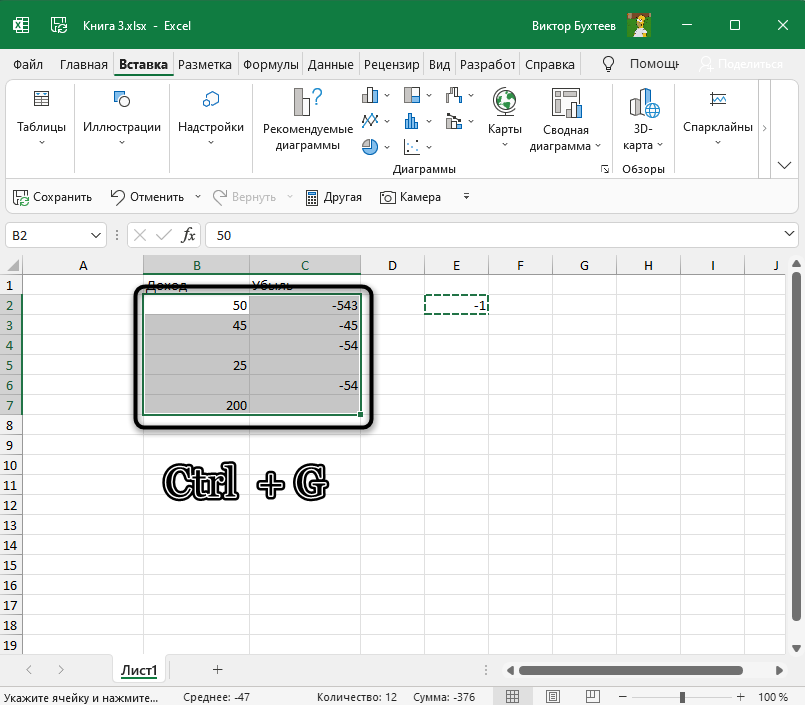805x705 pixels.
Task: Collapse the ribbon with the chevron arrow
Action: pos(784,164)
